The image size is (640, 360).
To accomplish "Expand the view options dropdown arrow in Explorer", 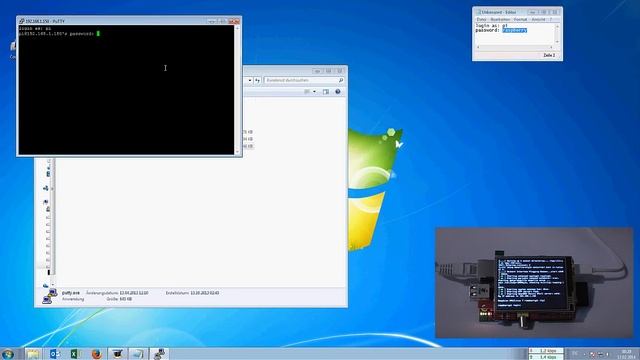I will (314, 92).
